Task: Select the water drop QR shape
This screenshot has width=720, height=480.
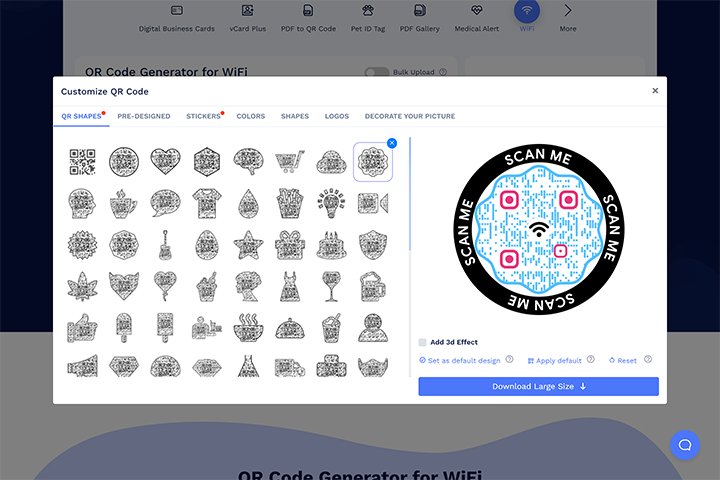Action: tap(248, 203)
